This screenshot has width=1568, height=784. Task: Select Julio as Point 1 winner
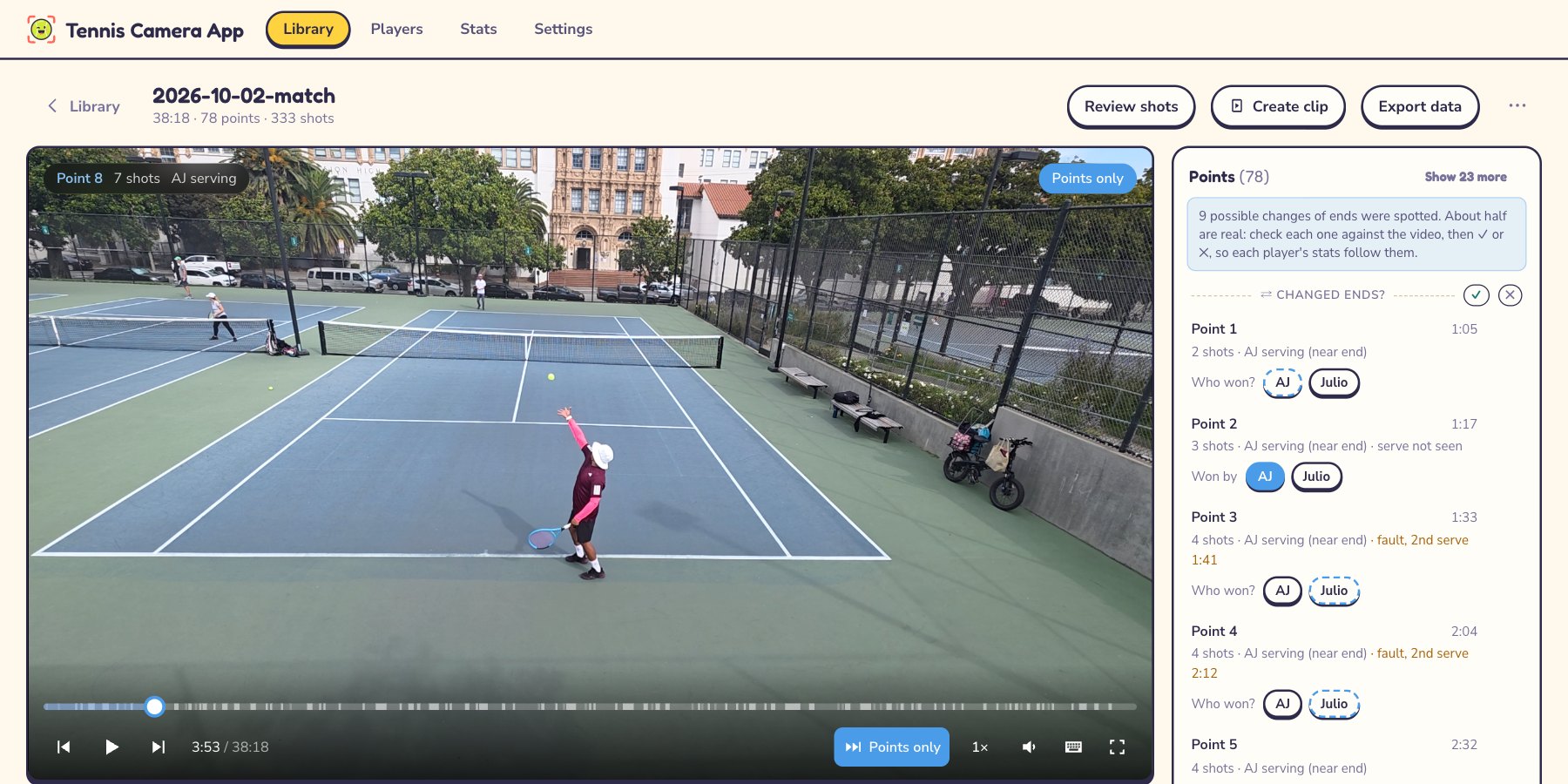pos(1334,382)
